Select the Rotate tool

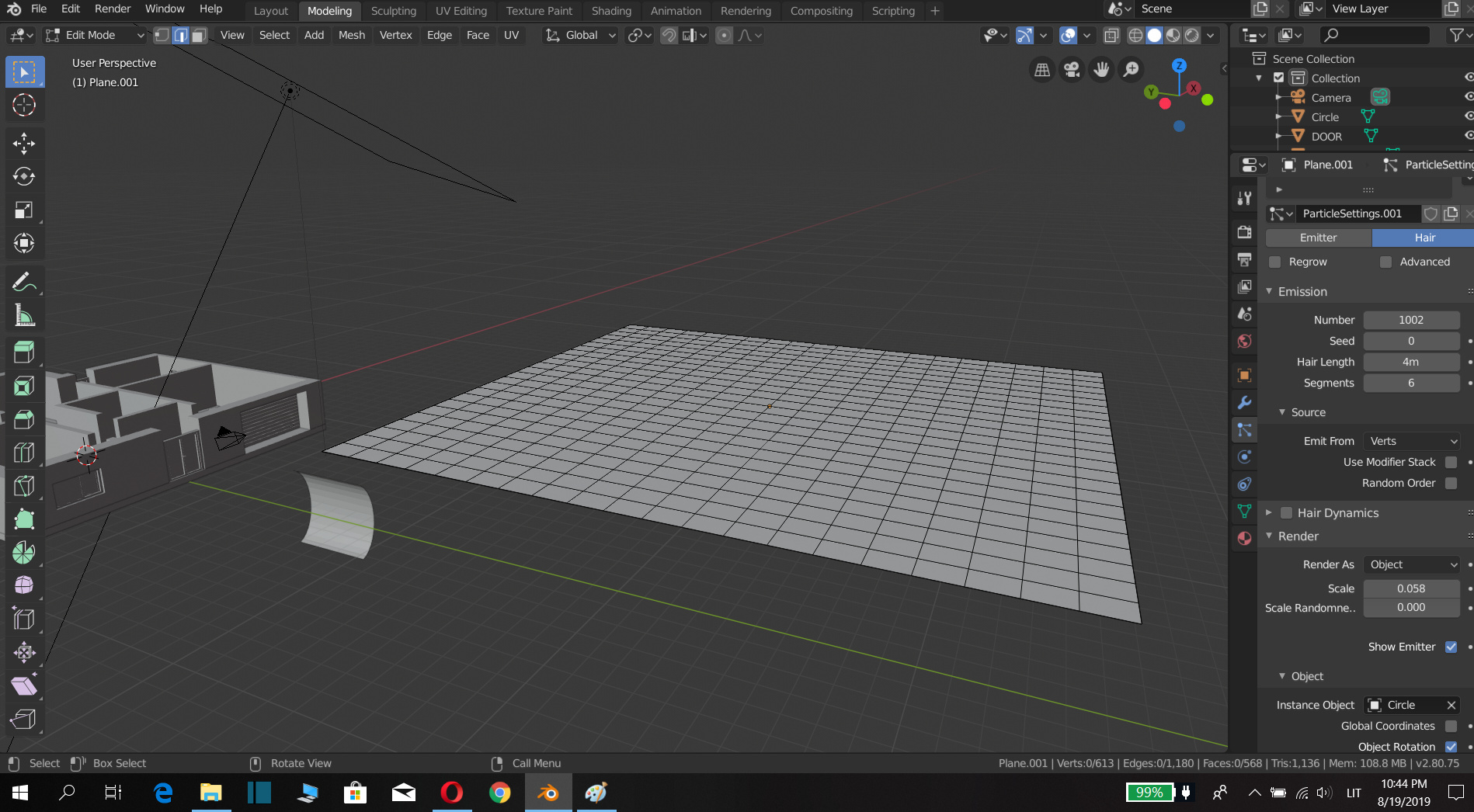point(24,176)
